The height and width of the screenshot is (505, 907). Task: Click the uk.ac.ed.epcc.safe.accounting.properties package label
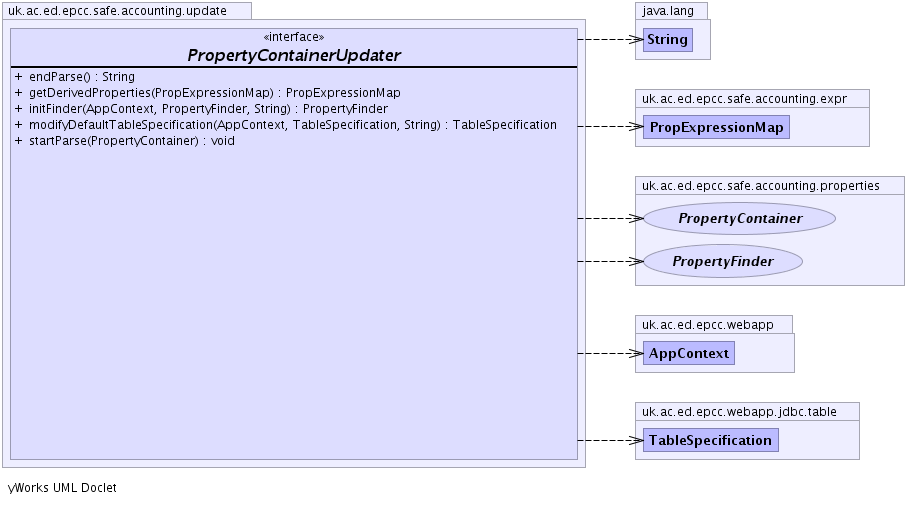tap(760, 185)
